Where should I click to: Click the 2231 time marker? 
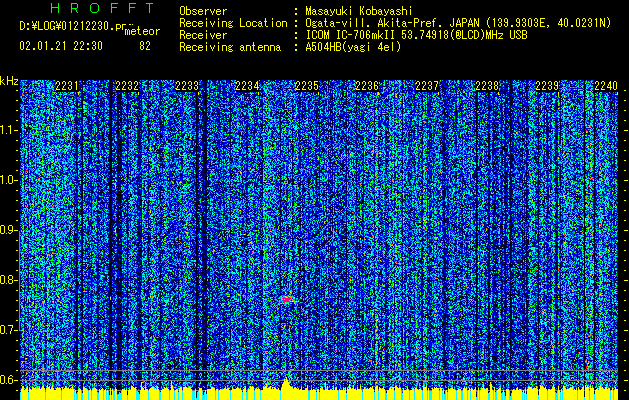point(67,86)
